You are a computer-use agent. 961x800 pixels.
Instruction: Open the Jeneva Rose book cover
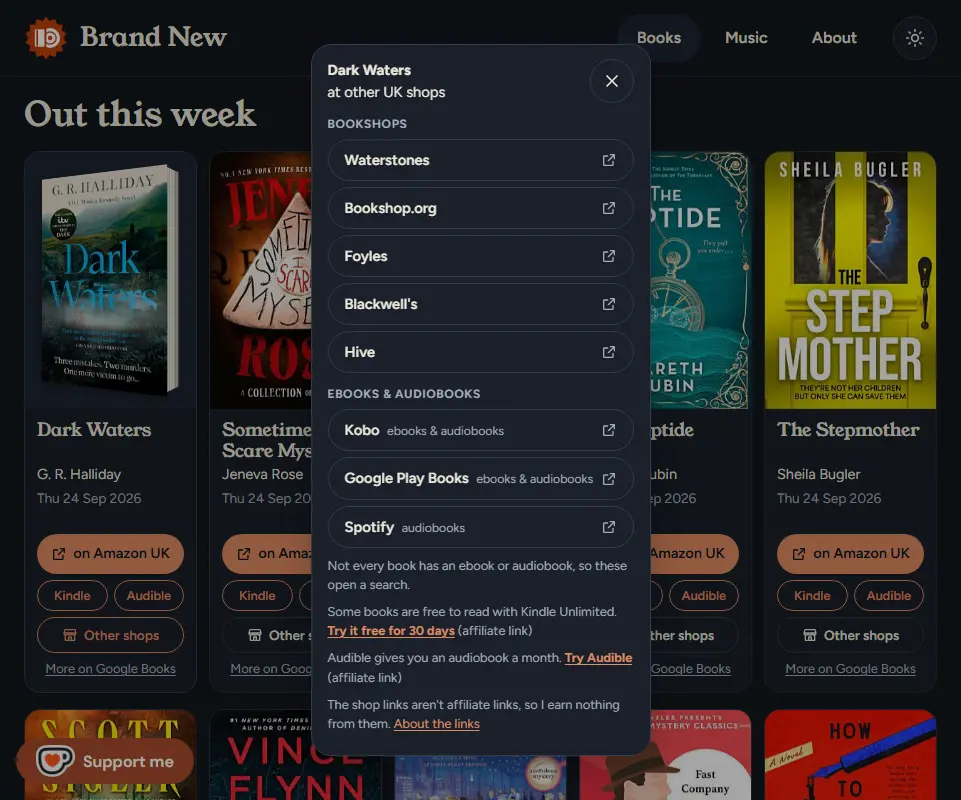pos(261,280)
